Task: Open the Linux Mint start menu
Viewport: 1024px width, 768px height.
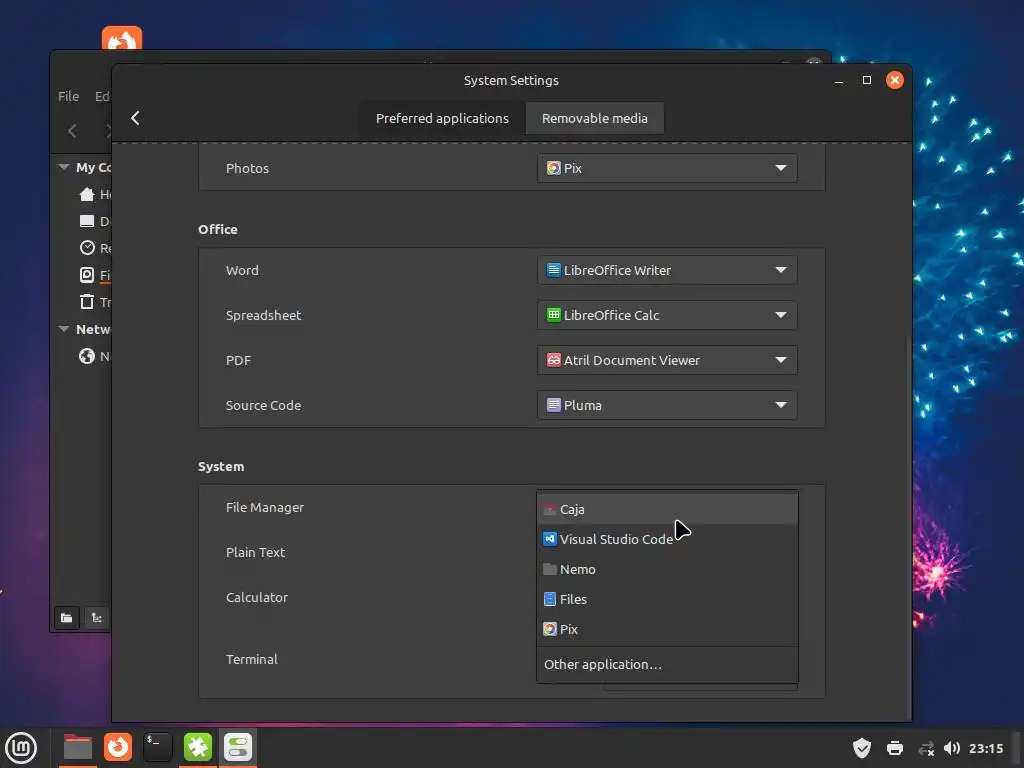Action: (21, 748)
